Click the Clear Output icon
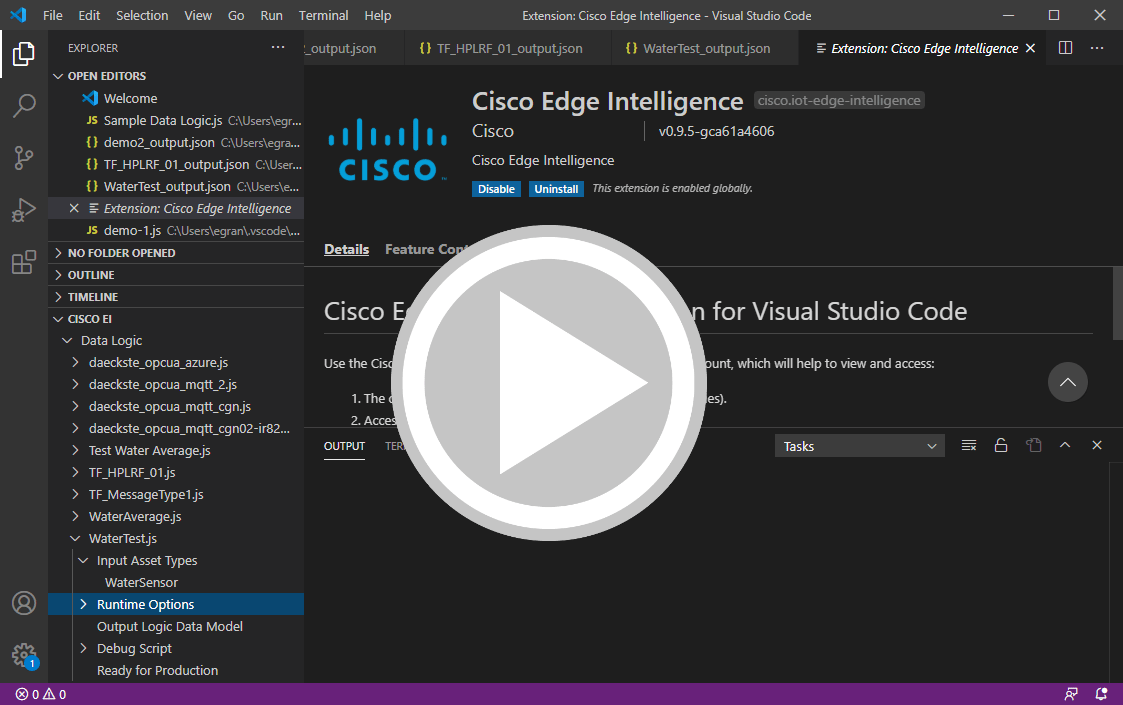This screenshot has height=705, width=1123. [969, 446]
